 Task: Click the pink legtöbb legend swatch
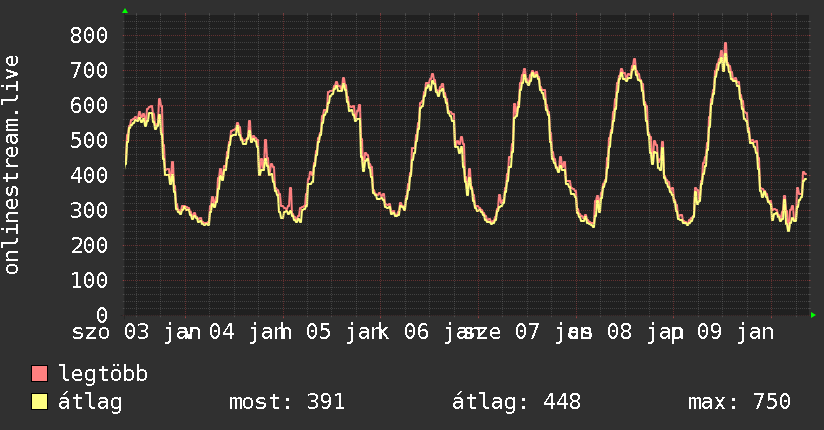pos(39,373)
